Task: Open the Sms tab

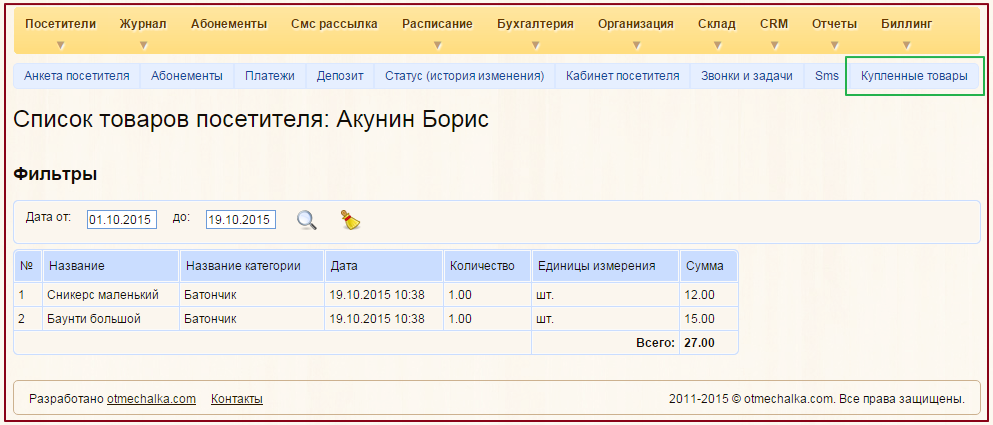Action: tap(826, 76)
